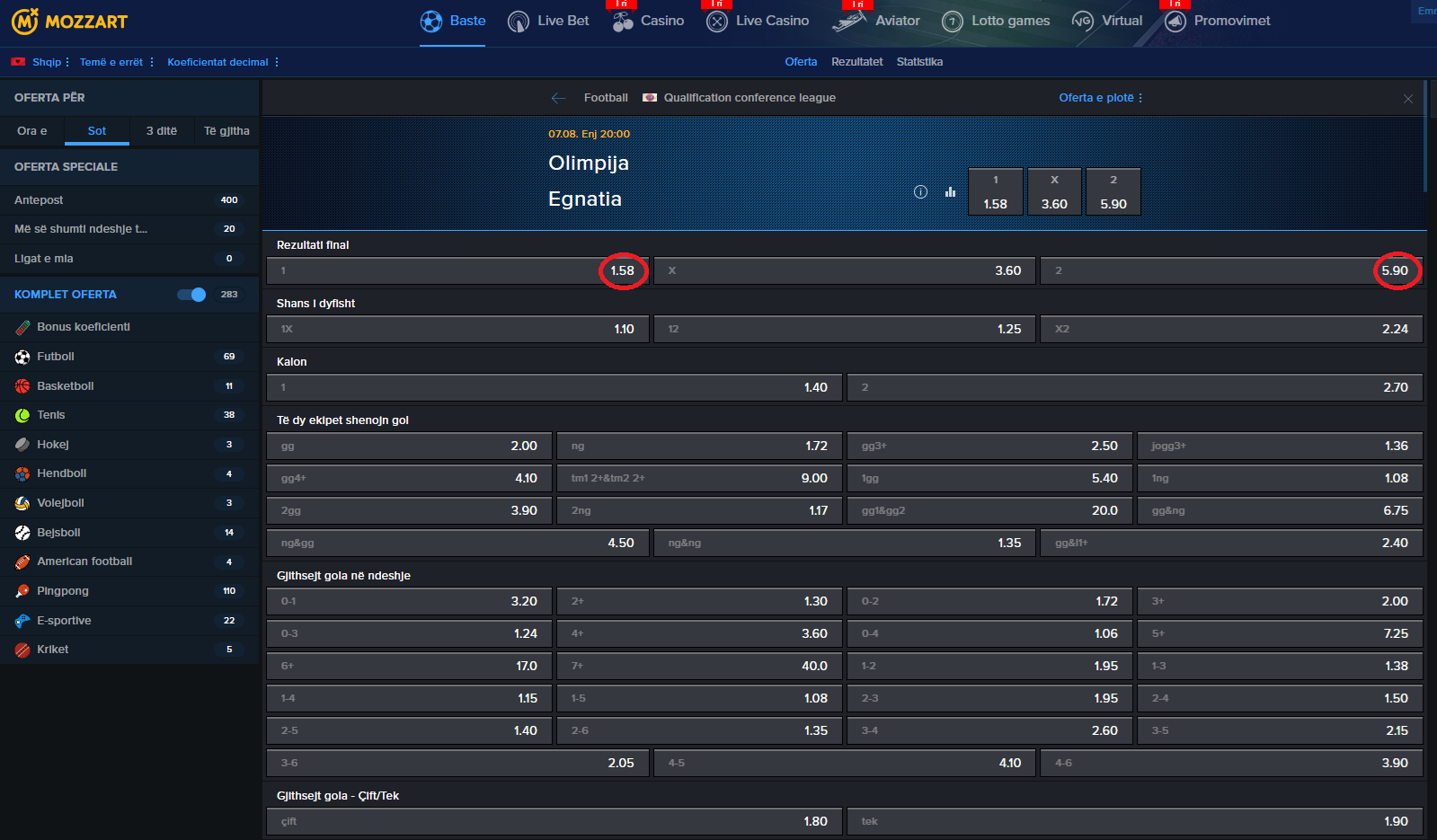Select total goals 0-1 at 3.20

(409, 601)
